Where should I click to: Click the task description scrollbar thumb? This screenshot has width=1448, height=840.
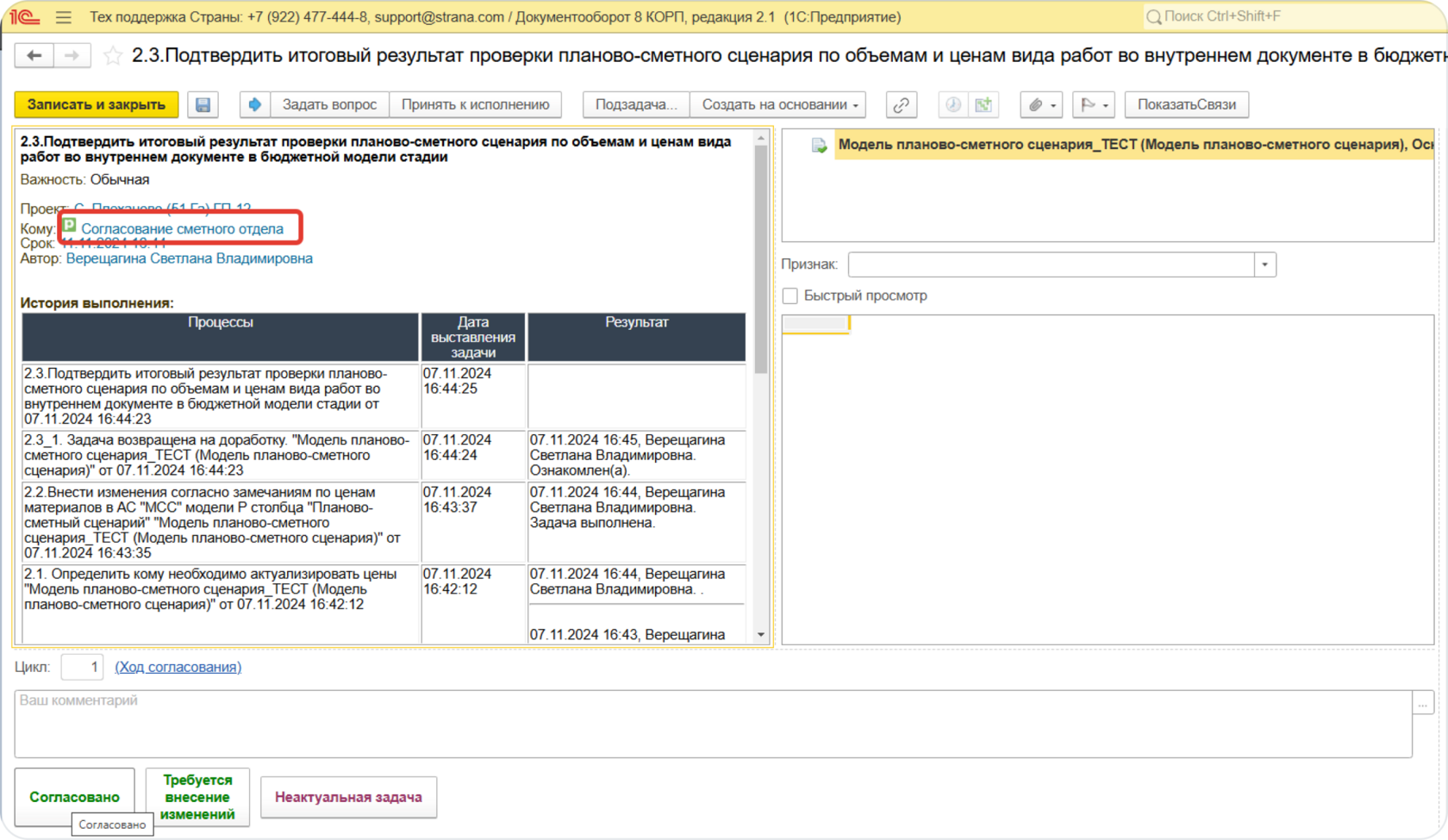point(761,258)
